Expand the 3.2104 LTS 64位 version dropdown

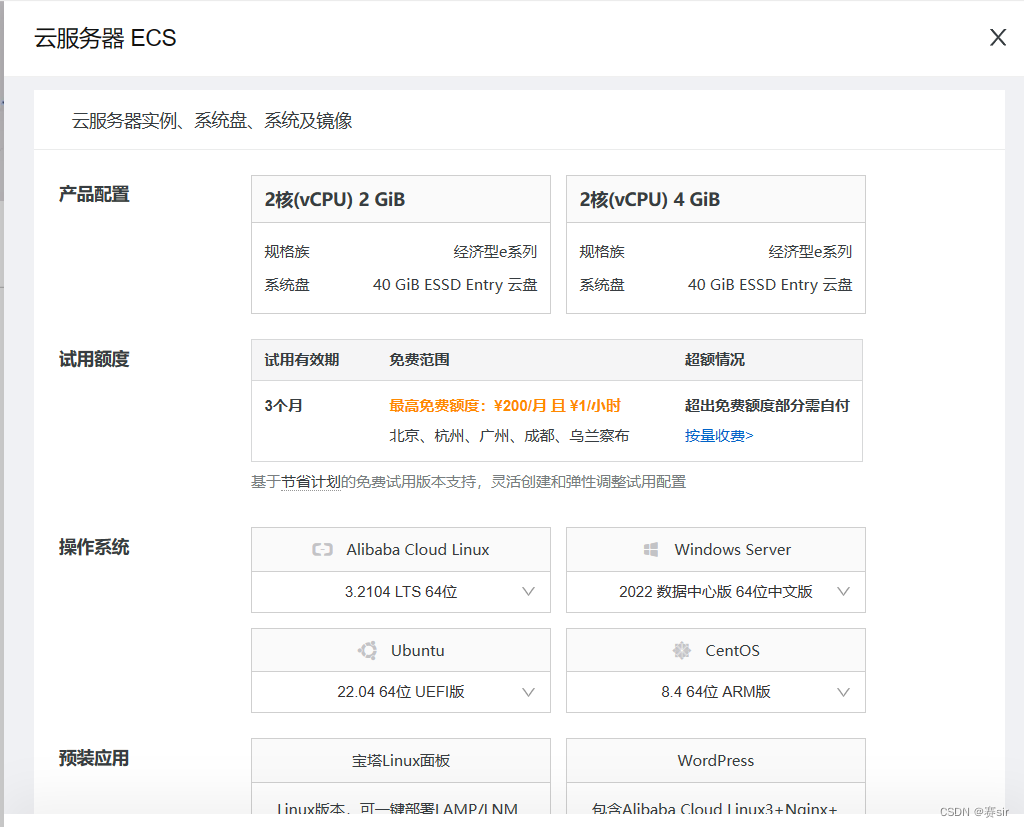coord(400,592)
